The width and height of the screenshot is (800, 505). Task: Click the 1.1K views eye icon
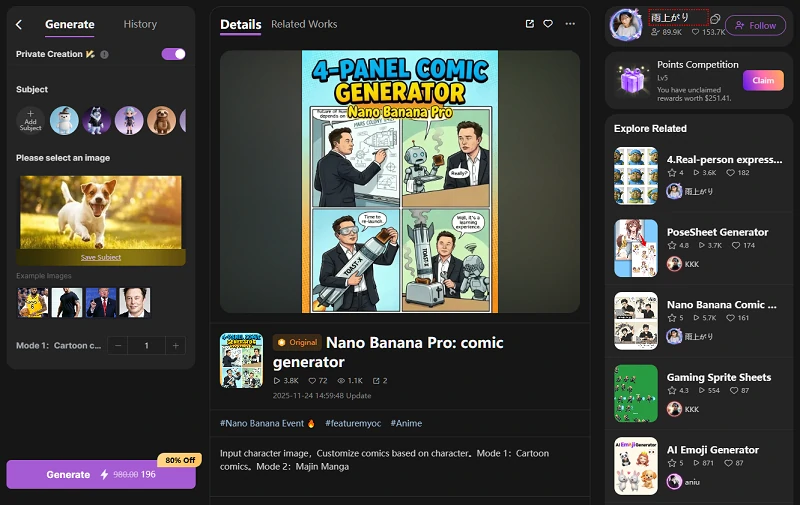pyautogui.click(x=341, y=381)
